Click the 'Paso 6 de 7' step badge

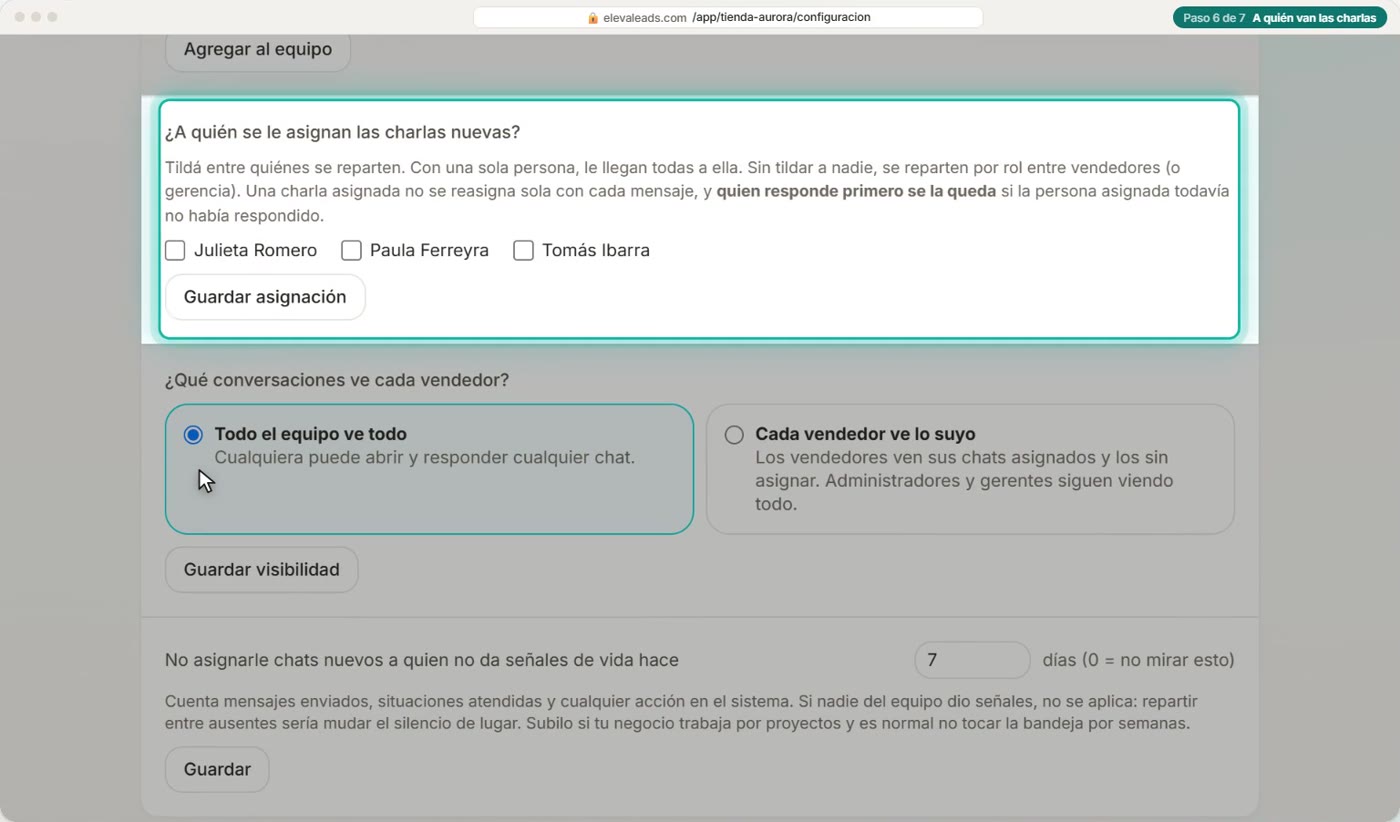tap(1281, 17)
